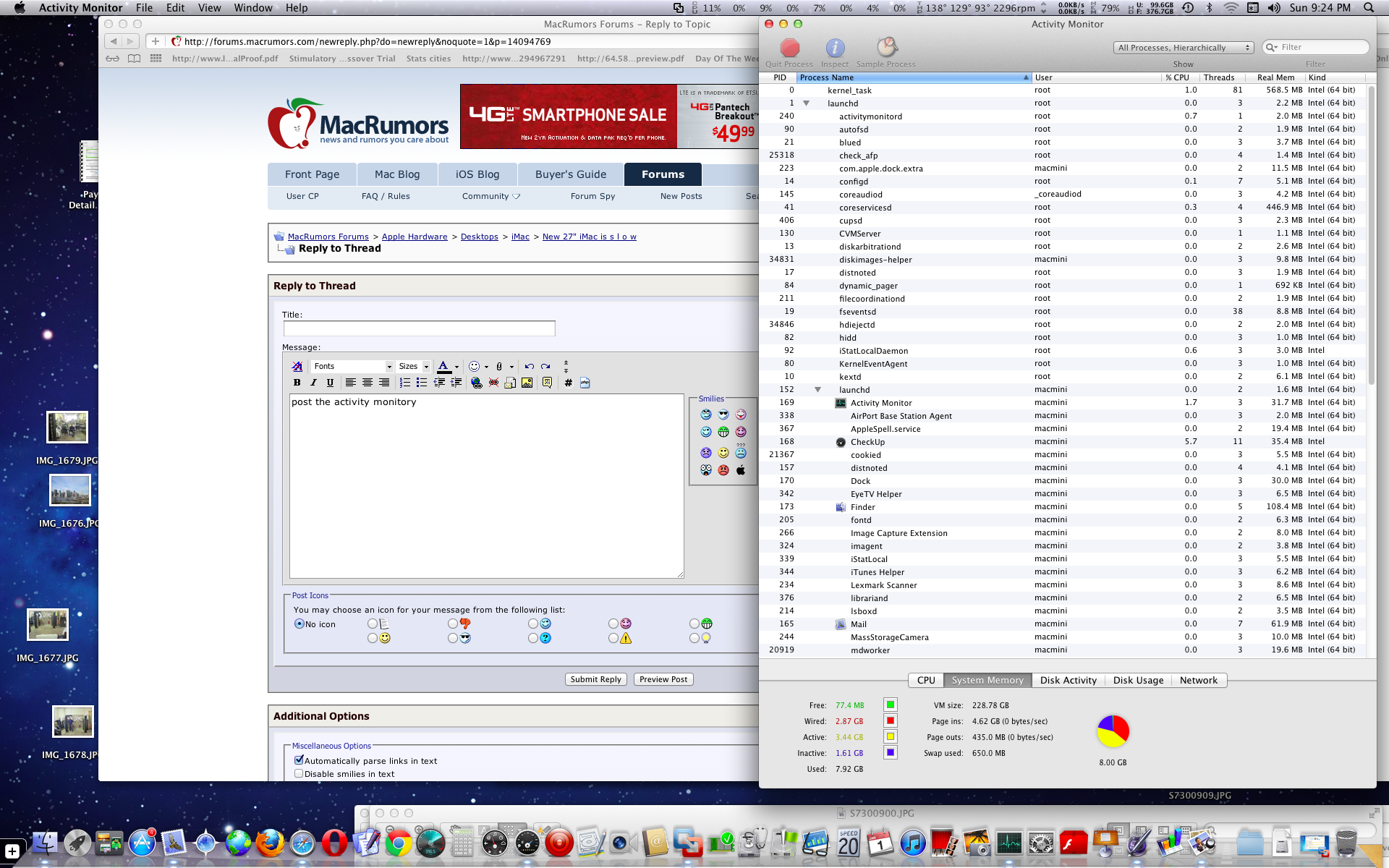Click the Insert Link globe icon

pyautogui.click(x=477, y=383)
